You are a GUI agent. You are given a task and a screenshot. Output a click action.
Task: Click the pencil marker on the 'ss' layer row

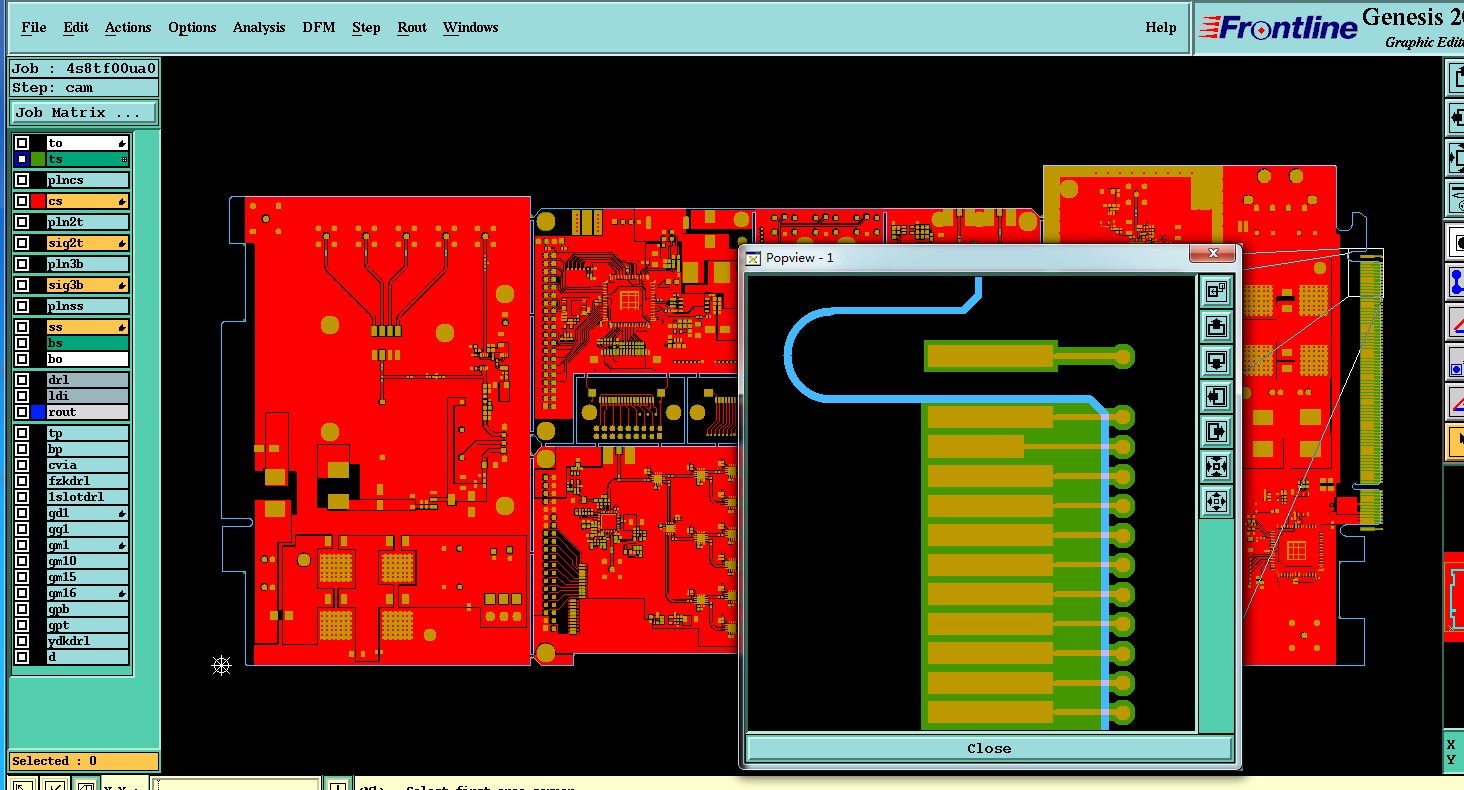click(x=122, y=327)
